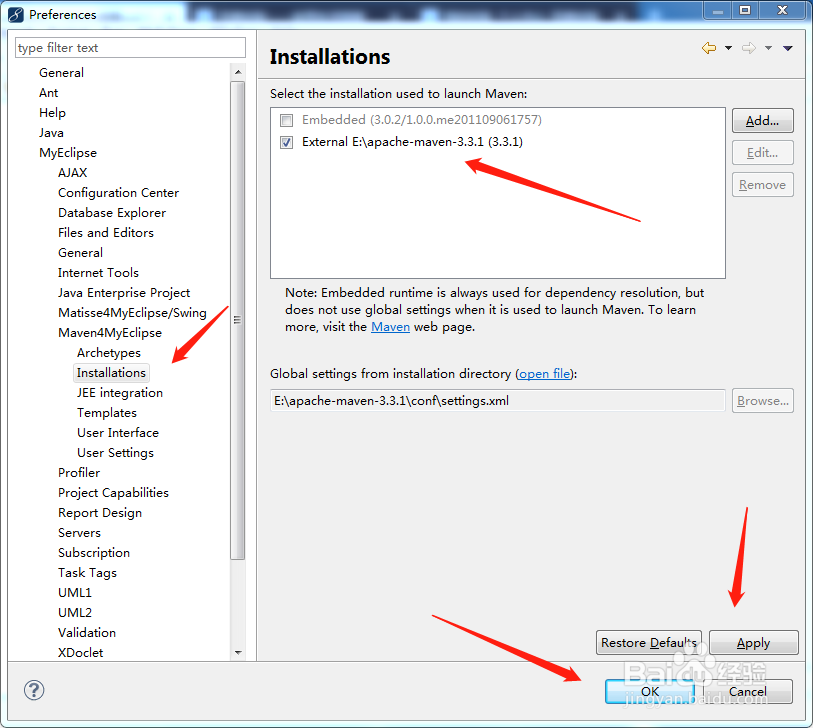Click the tree scrollbar up arrow
This screenshot has width=813, height=728.
tap(238, 72)
